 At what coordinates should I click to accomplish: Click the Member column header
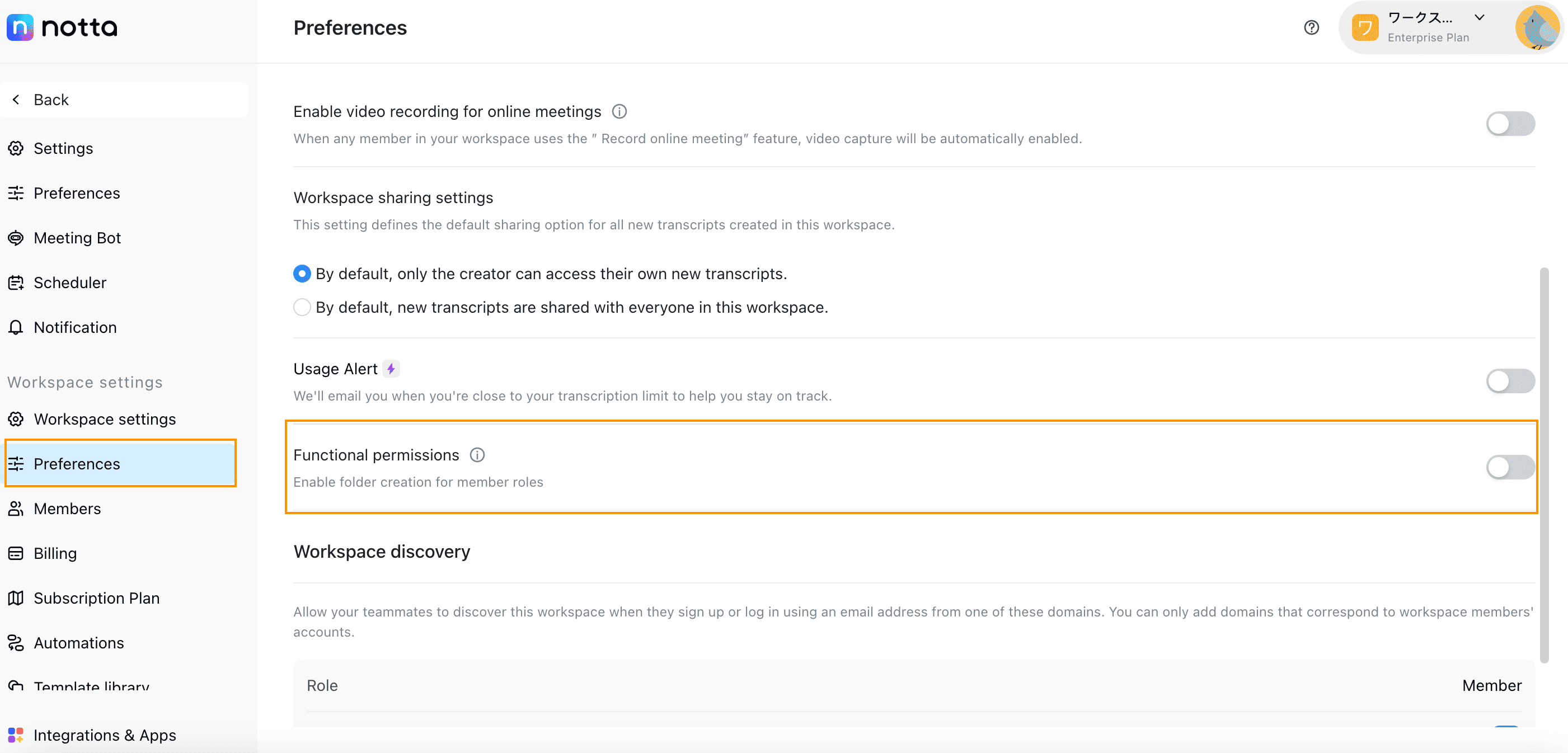1491,685
